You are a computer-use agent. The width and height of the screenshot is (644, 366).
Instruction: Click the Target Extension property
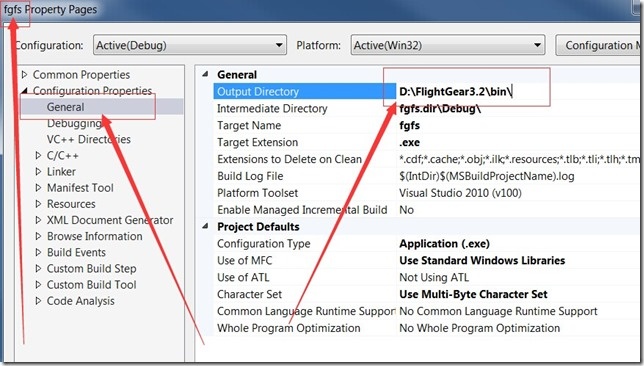[258, 142]
